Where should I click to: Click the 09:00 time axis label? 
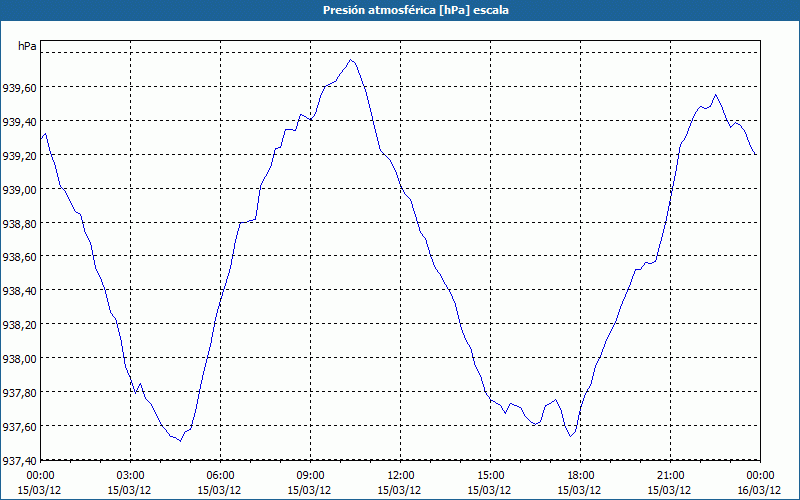tap(310, 475)
